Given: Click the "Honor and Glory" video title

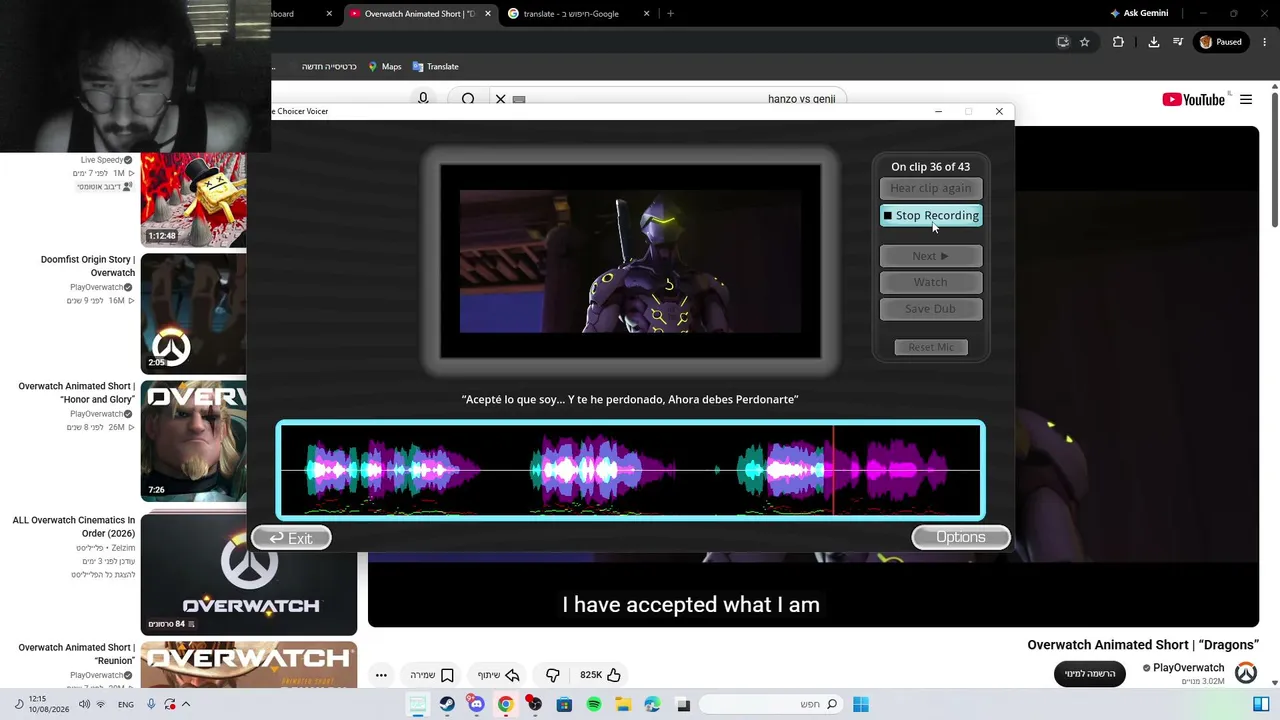Looking at the screenshot, I should click(76, 393).
